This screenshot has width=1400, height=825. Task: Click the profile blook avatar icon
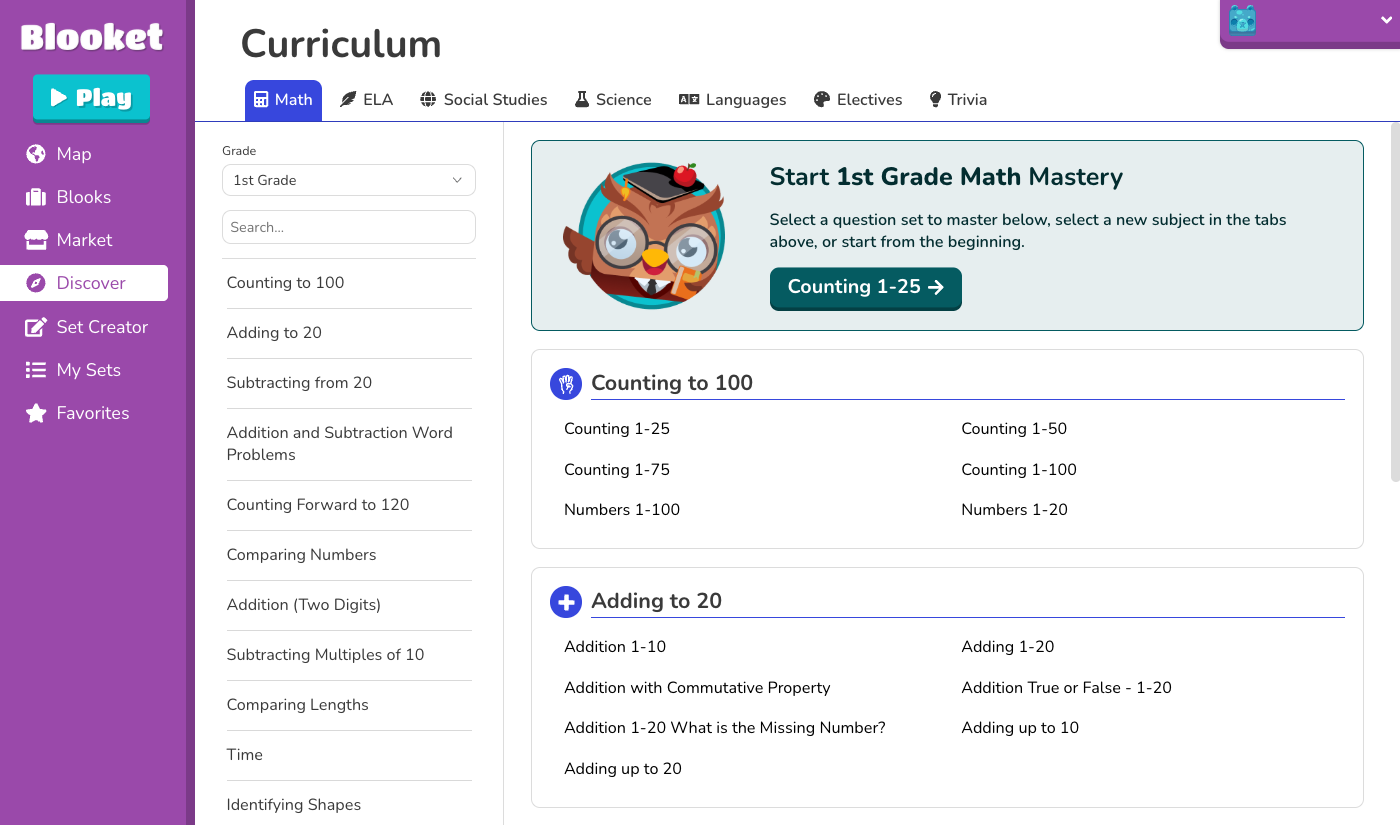tap(1242, 19)
